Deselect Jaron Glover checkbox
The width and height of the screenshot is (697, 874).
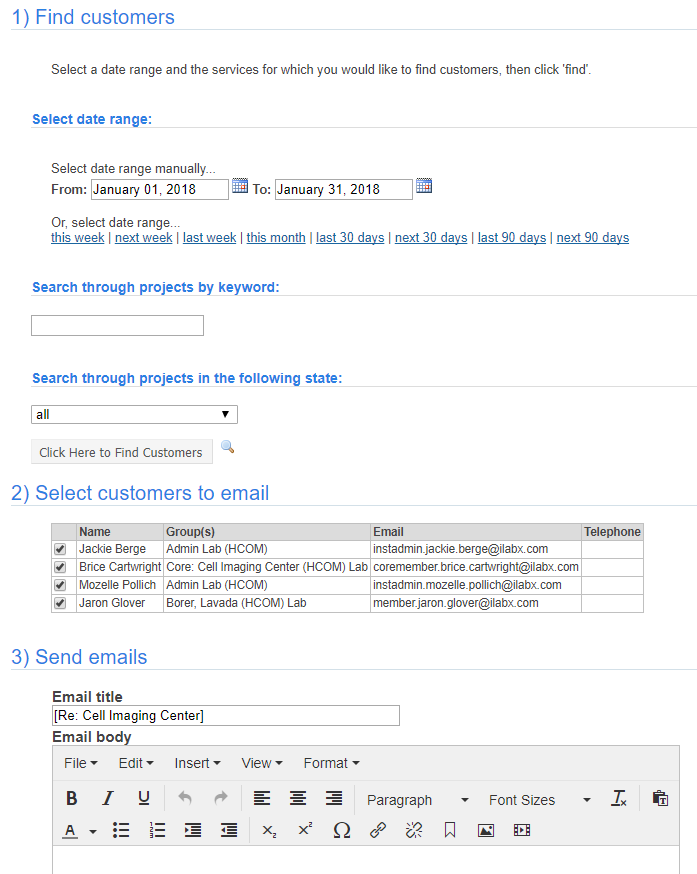point(60,603)
